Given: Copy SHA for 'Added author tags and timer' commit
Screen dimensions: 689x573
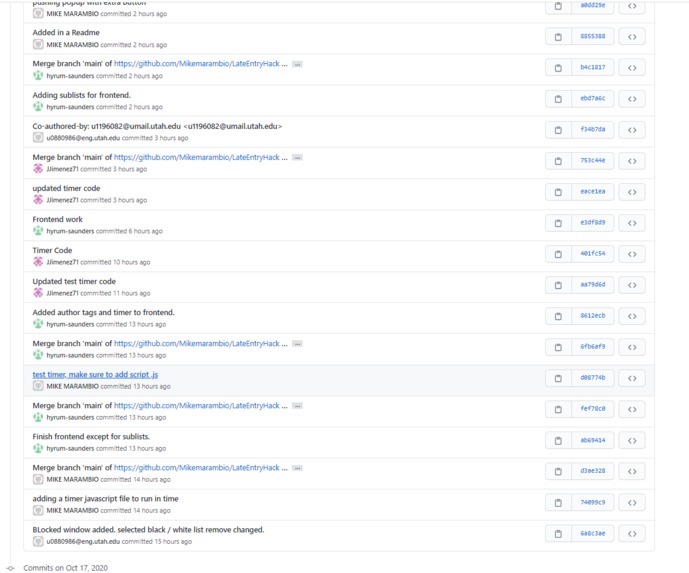Looking at the screenshot, I should pos(558,316).
